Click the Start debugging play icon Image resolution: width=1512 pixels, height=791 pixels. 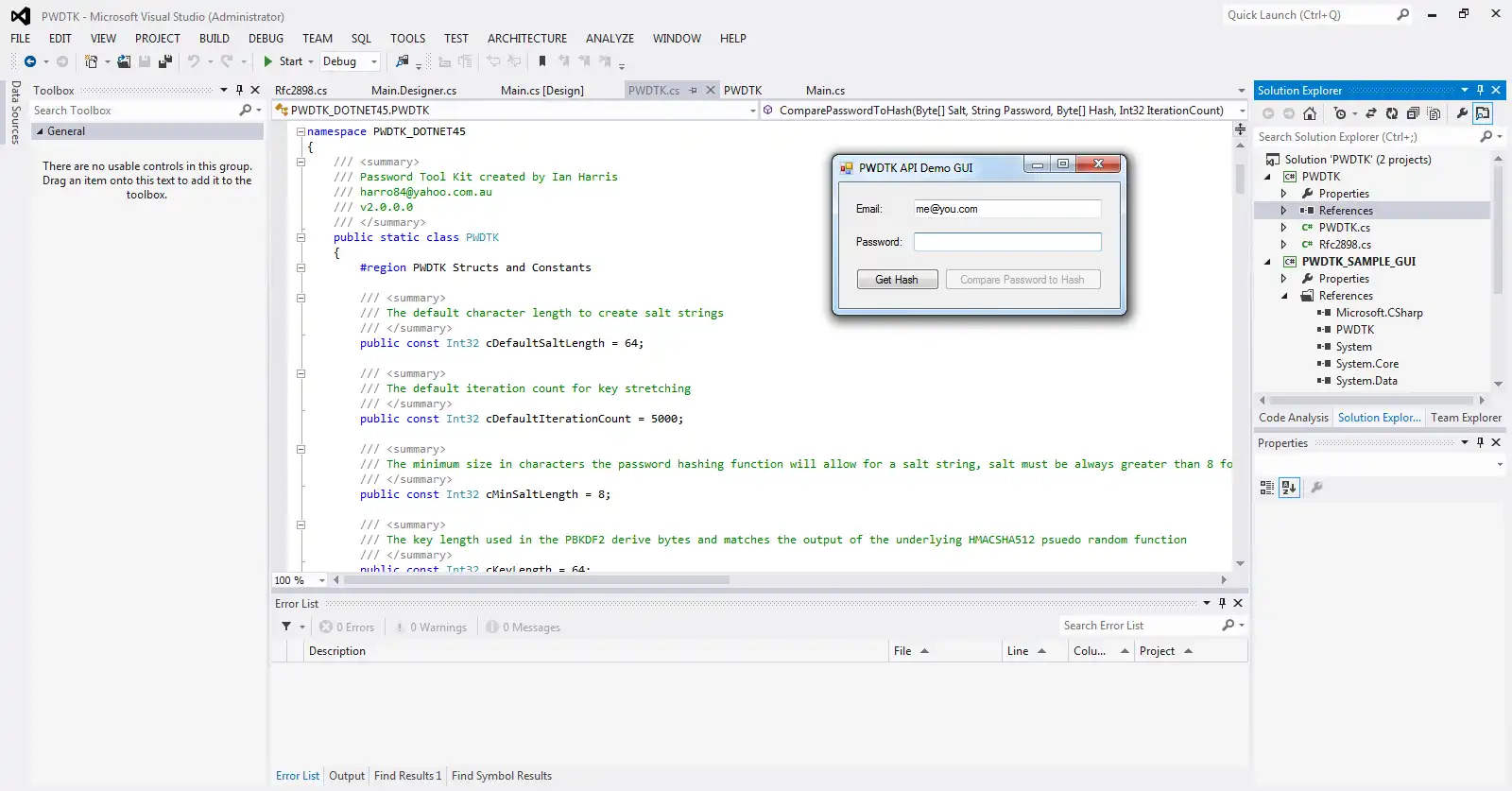point(268,61)
